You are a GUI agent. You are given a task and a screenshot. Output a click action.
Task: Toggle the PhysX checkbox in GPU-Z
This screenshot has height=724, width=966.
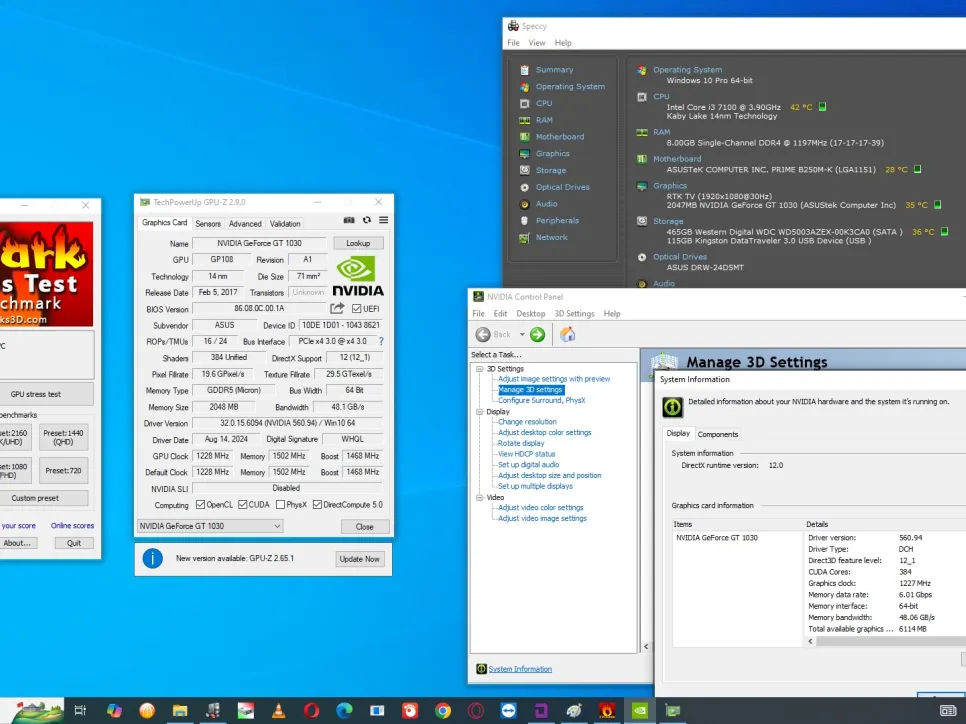pyautogui.click(x=280, y=504)
